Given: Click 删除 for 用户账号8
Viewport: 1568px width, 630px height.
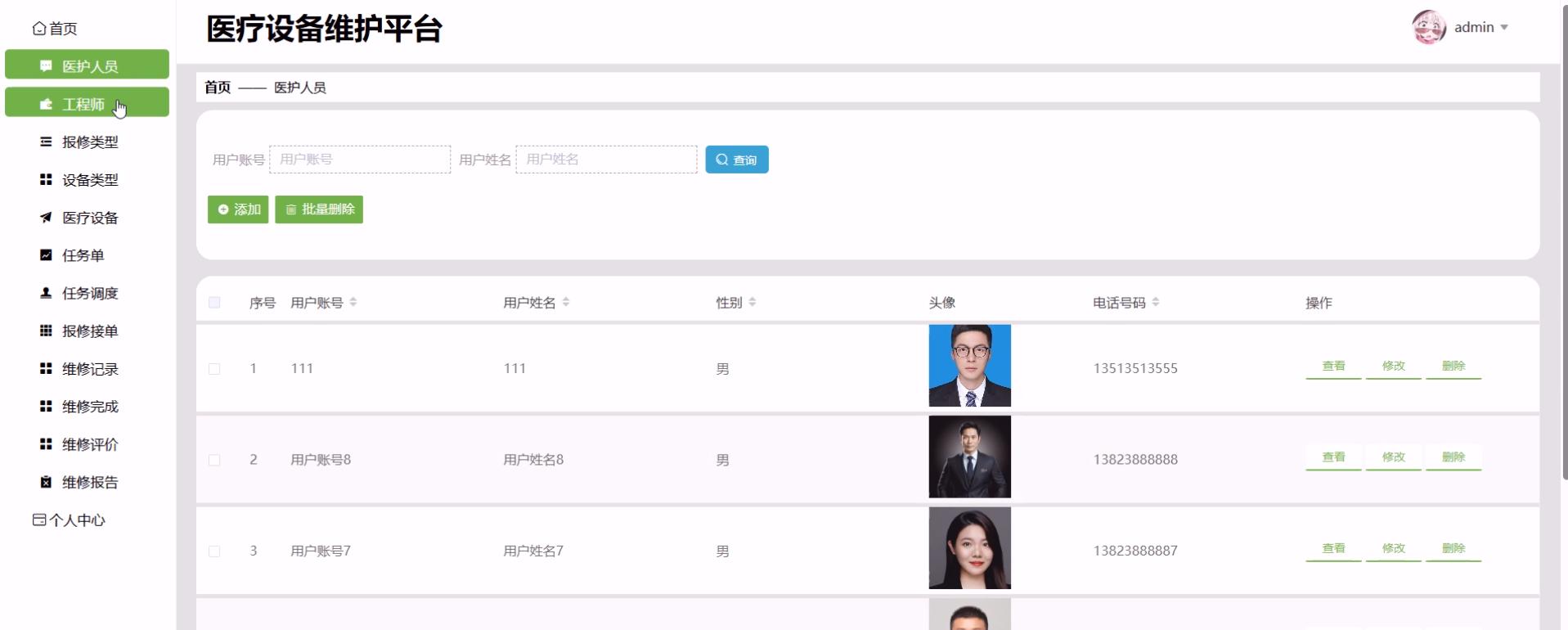Looking at the screenshot, I should pyautogui.click(x=1453, y=457).
